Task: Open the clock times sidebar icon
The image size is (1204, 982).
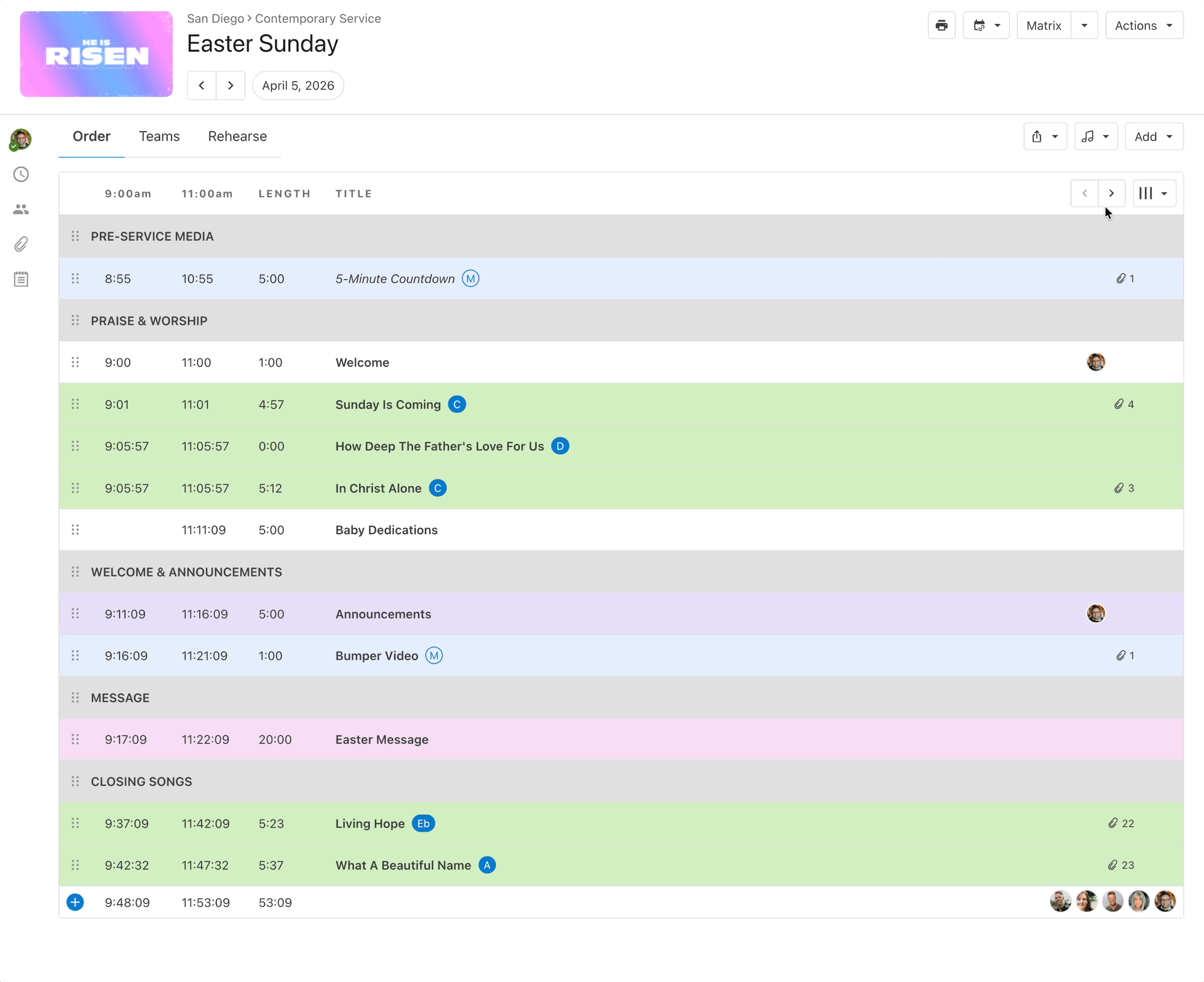Action: pyautogui.click(x=21, y=174)
